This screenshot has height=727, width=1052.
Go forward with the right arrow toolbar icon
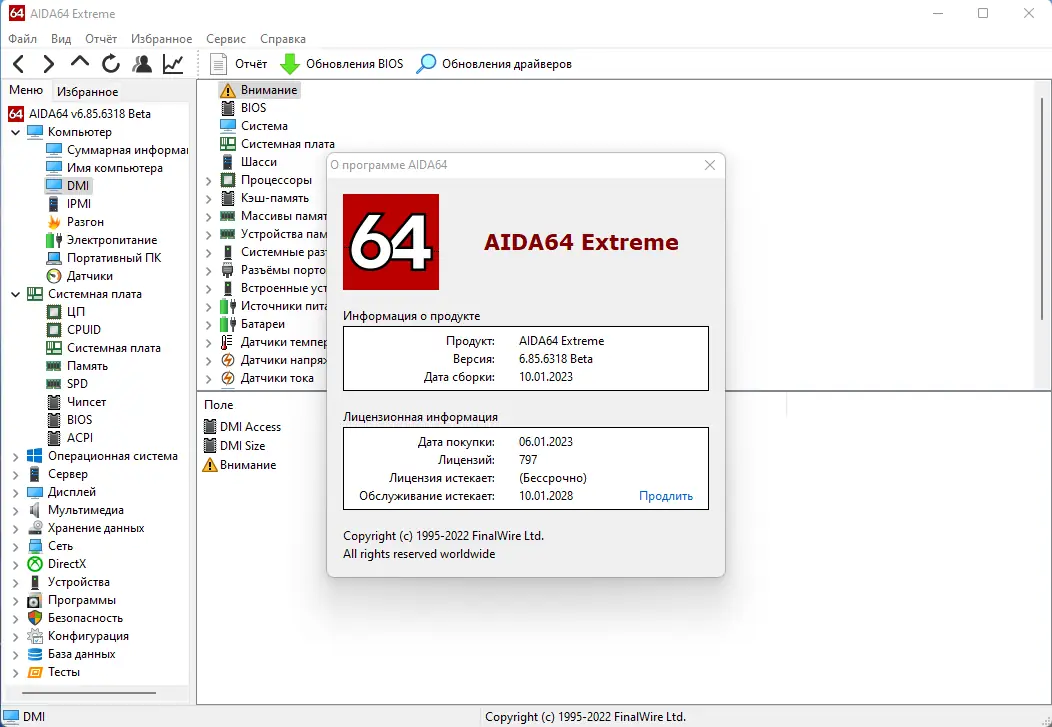(x=48, y=64)
